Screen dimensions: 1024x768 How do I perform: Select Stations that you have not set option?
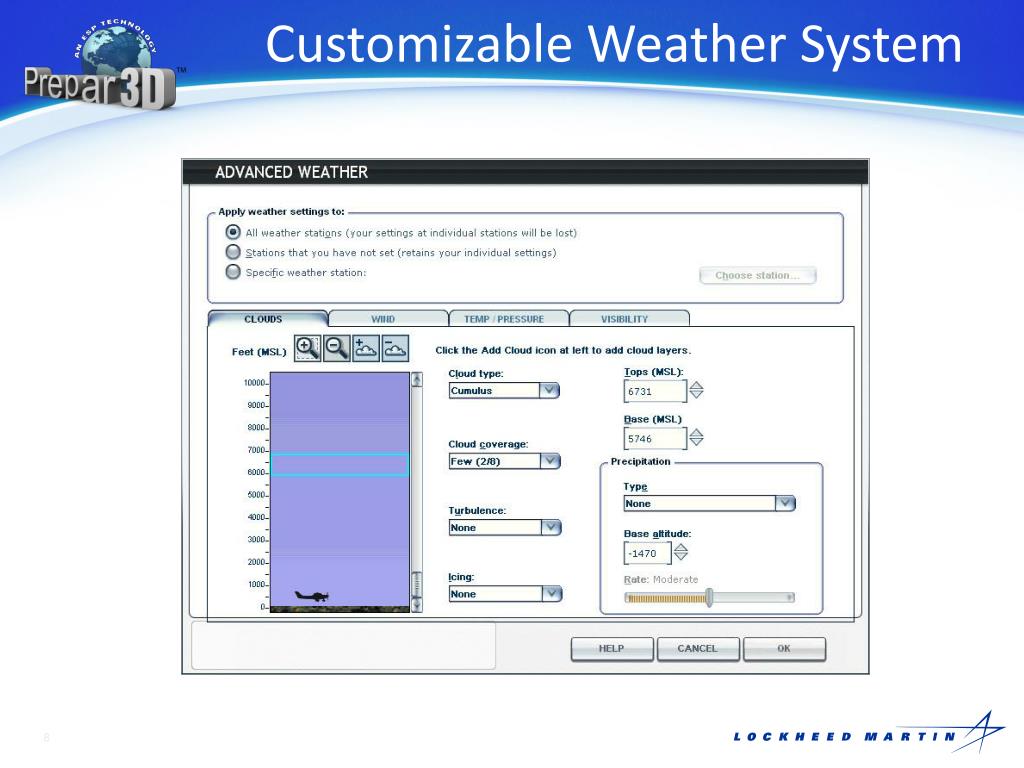233,251
